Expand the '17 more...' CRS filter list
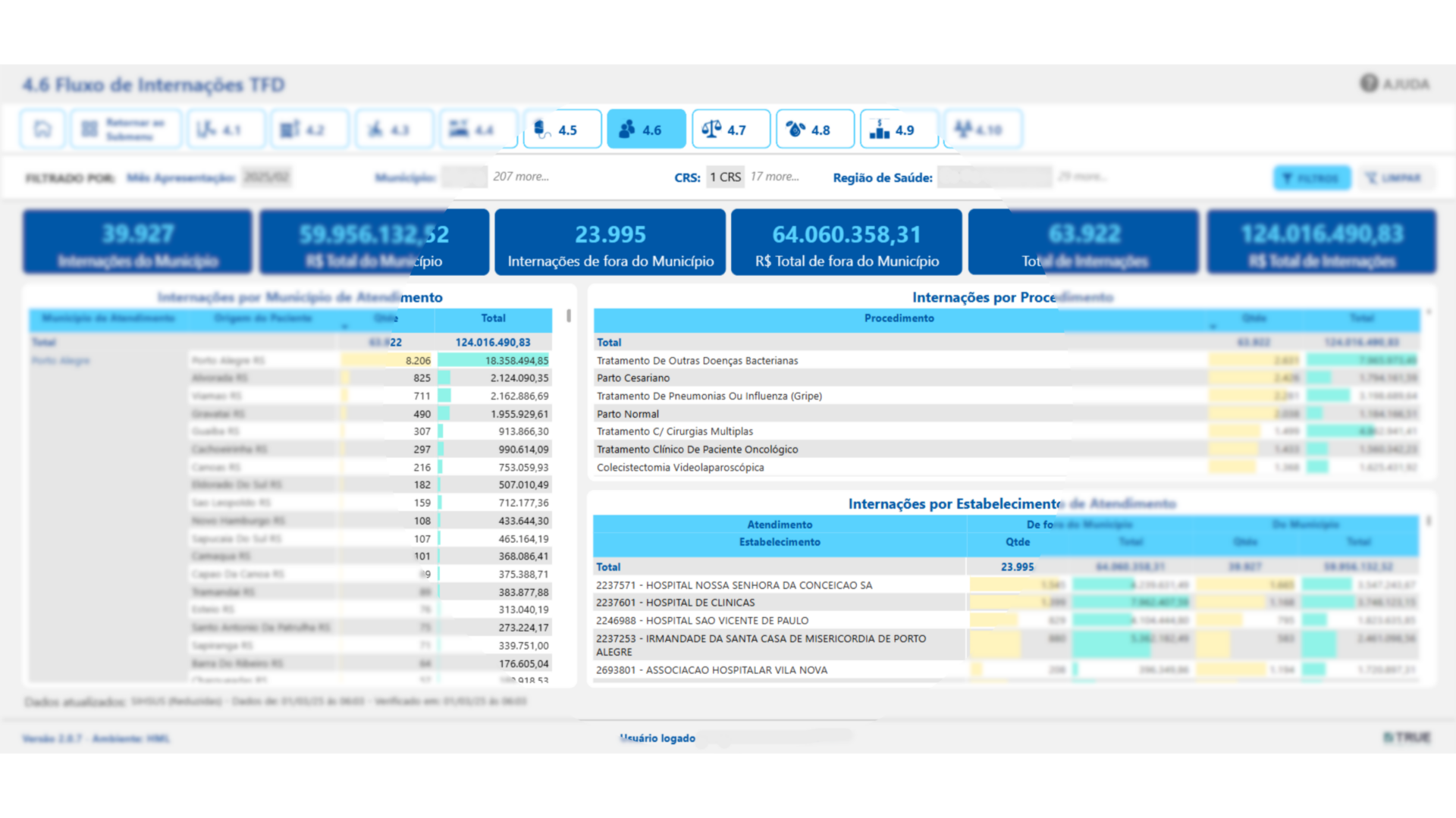This screenshot has width=1456, height=818. tap(774, 177)
